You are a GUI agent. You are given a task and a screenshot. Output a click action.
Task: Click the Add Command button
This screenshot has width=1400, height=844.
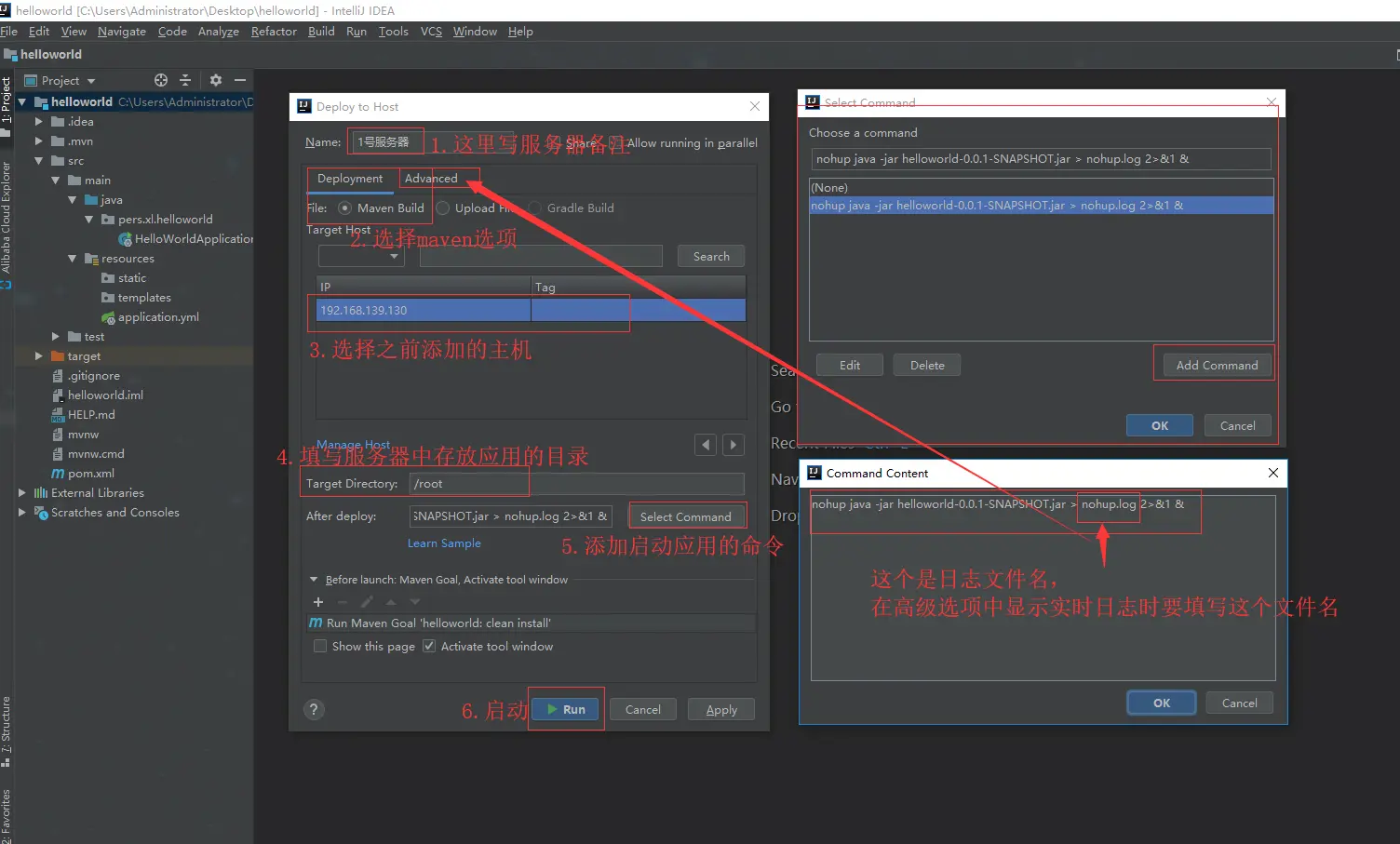click(x=1217, y=366)
